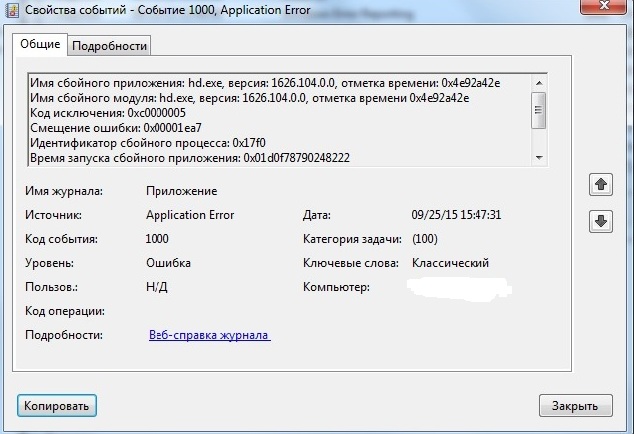Select the Источник value Application Error

click(190, 215)
